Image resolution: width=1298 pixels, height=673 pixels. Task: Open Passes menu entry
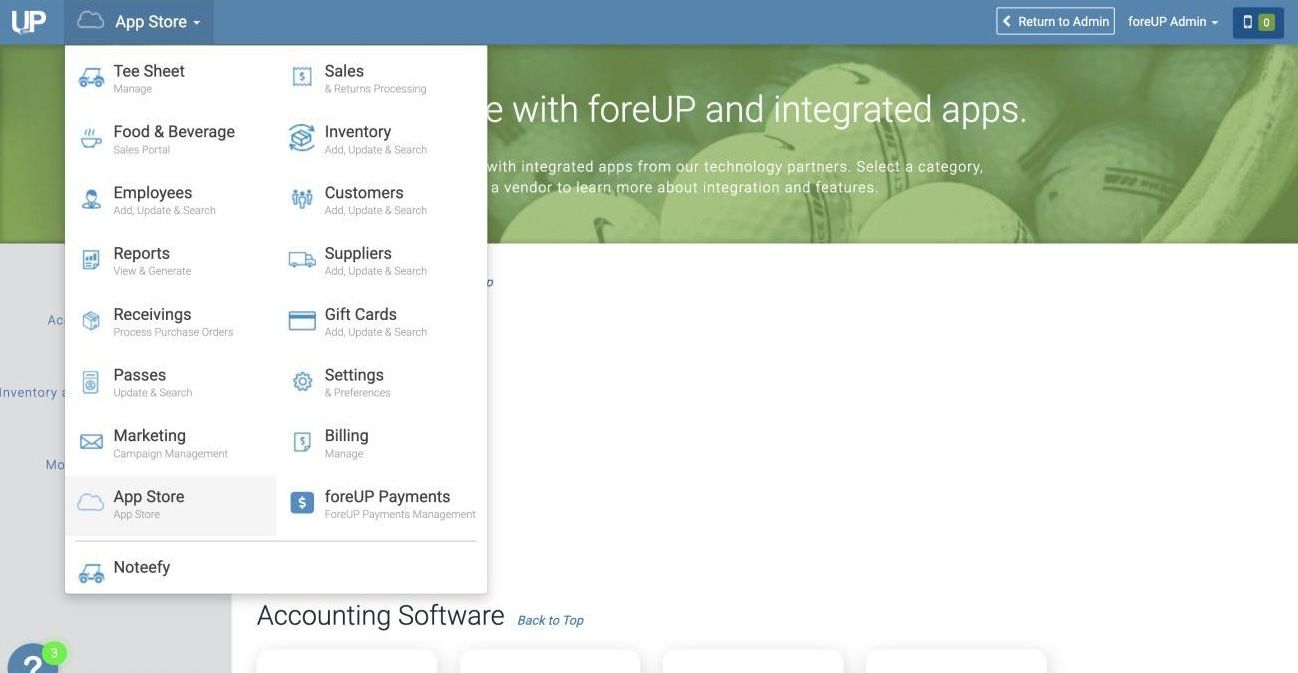click(170, 382)
